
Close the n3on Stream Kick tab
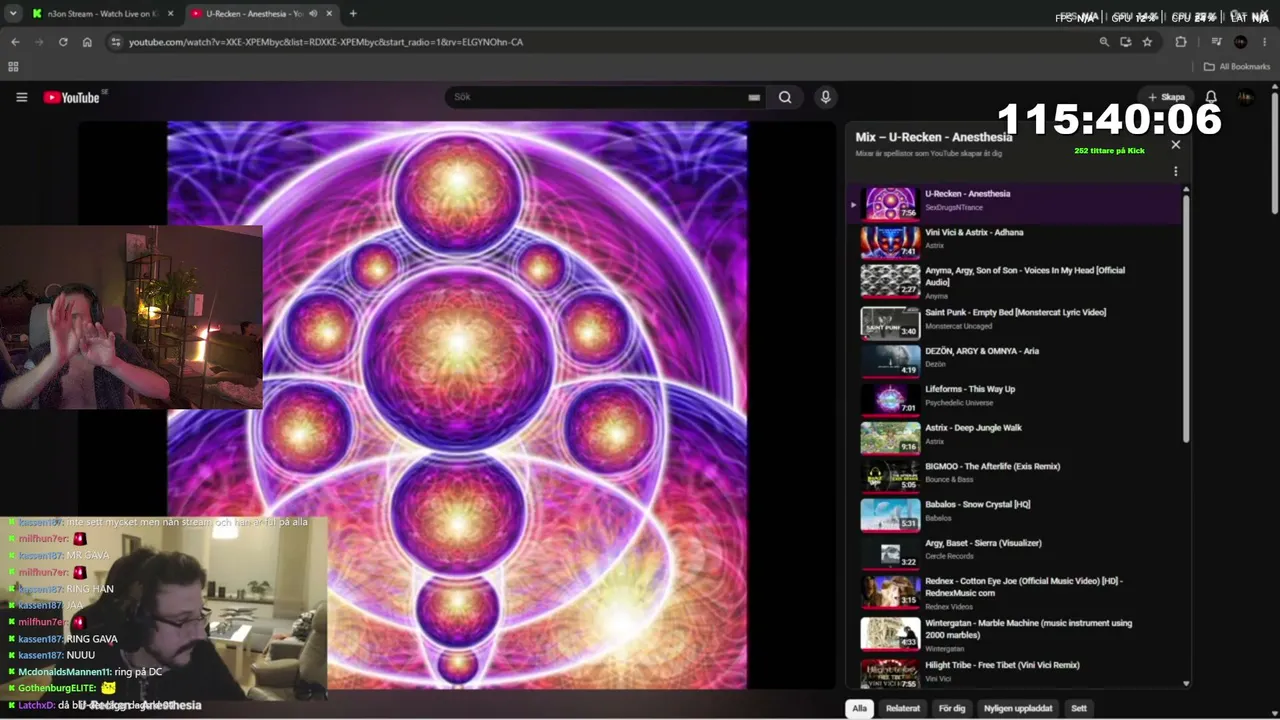tap(170, 14)
